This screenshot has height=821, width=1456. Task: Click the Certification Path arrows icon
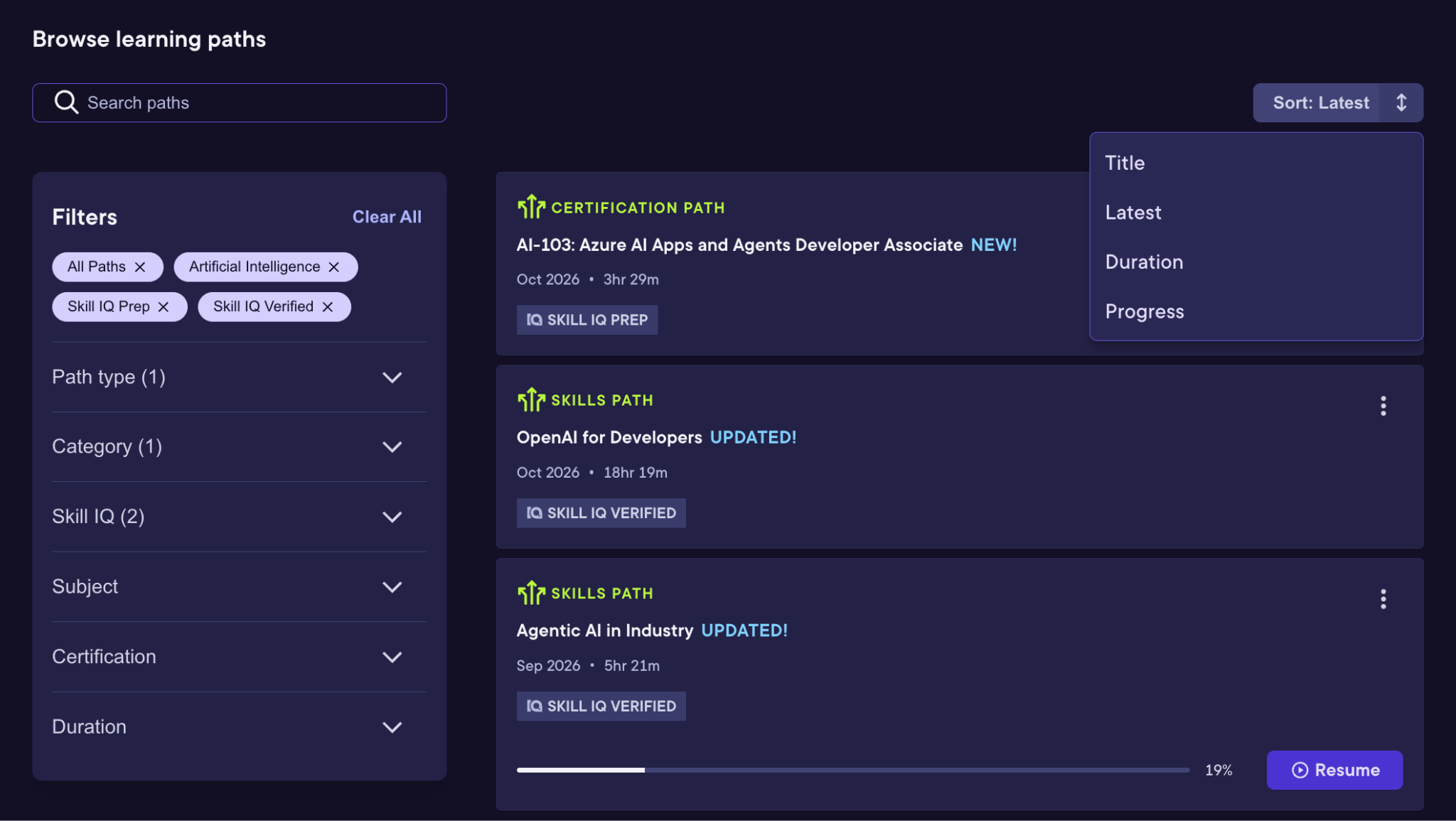tap(531, 207)
